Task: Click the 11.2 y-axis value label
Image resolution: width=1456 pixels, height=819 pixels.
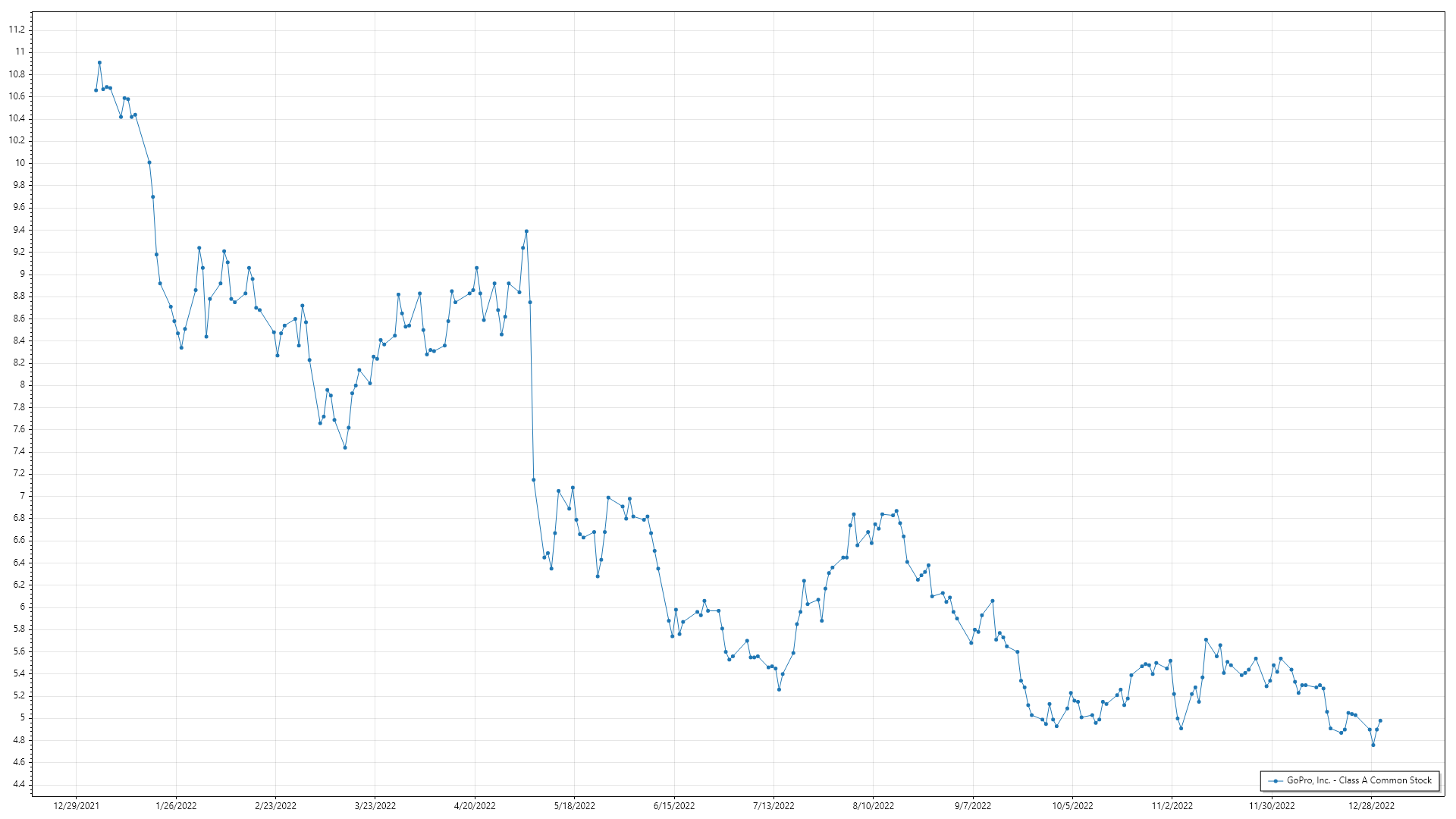Action: 17,30
